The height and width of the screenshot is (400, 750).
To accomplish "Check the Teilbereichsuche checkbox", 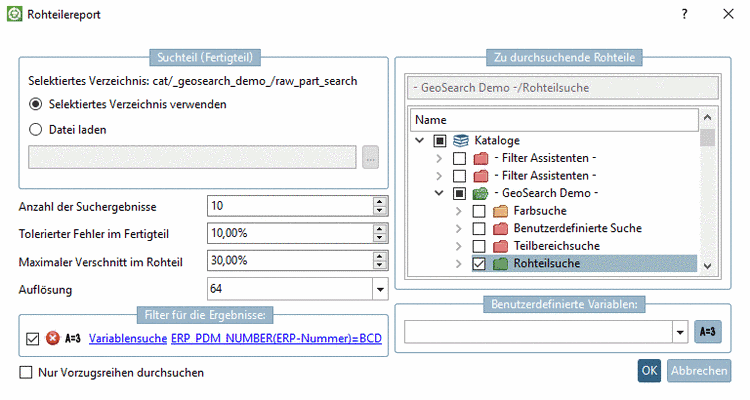I will coord(479,246).
